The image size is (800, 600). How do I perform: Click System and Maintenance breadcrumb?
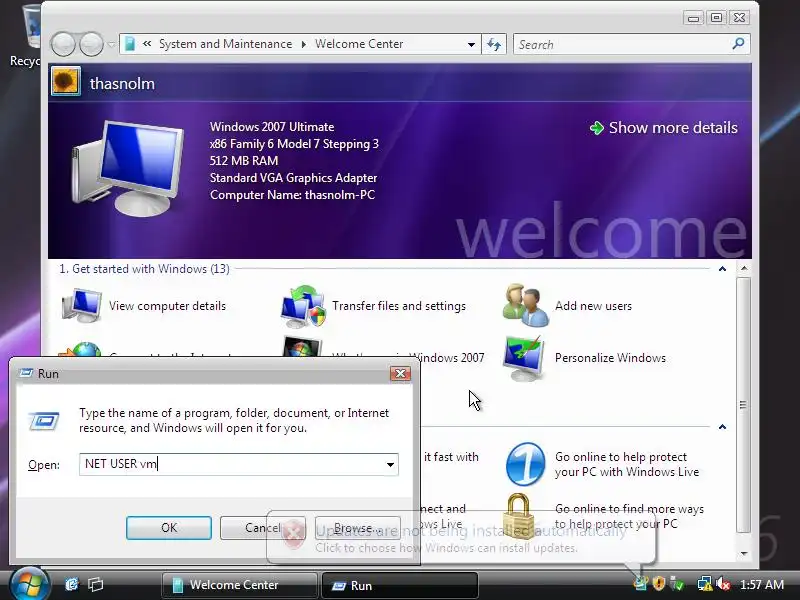226,44
